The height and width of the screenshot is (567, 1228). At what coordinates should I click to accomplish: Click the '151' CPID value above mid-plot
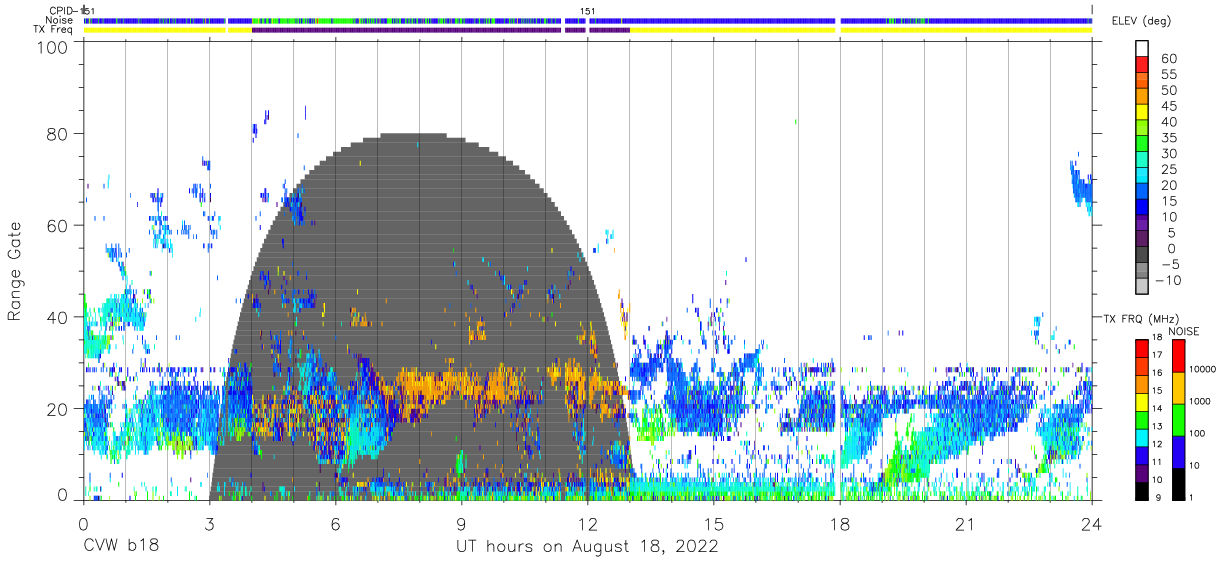[x=588, y=11]
